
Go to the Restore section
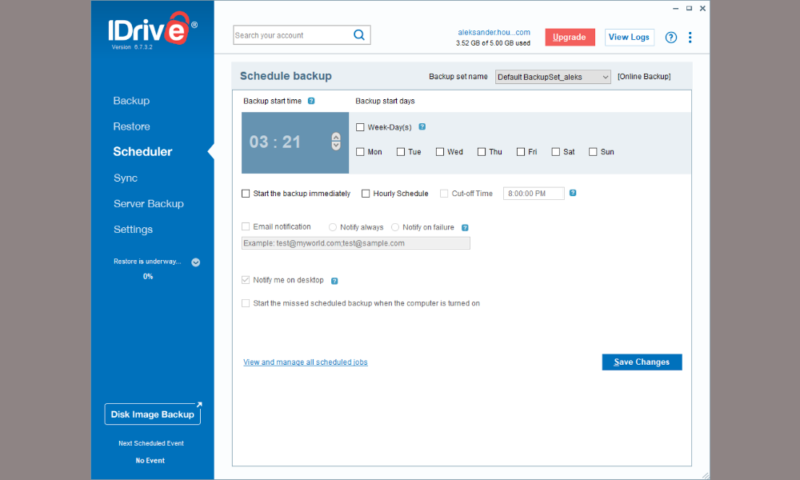[132, 127]
